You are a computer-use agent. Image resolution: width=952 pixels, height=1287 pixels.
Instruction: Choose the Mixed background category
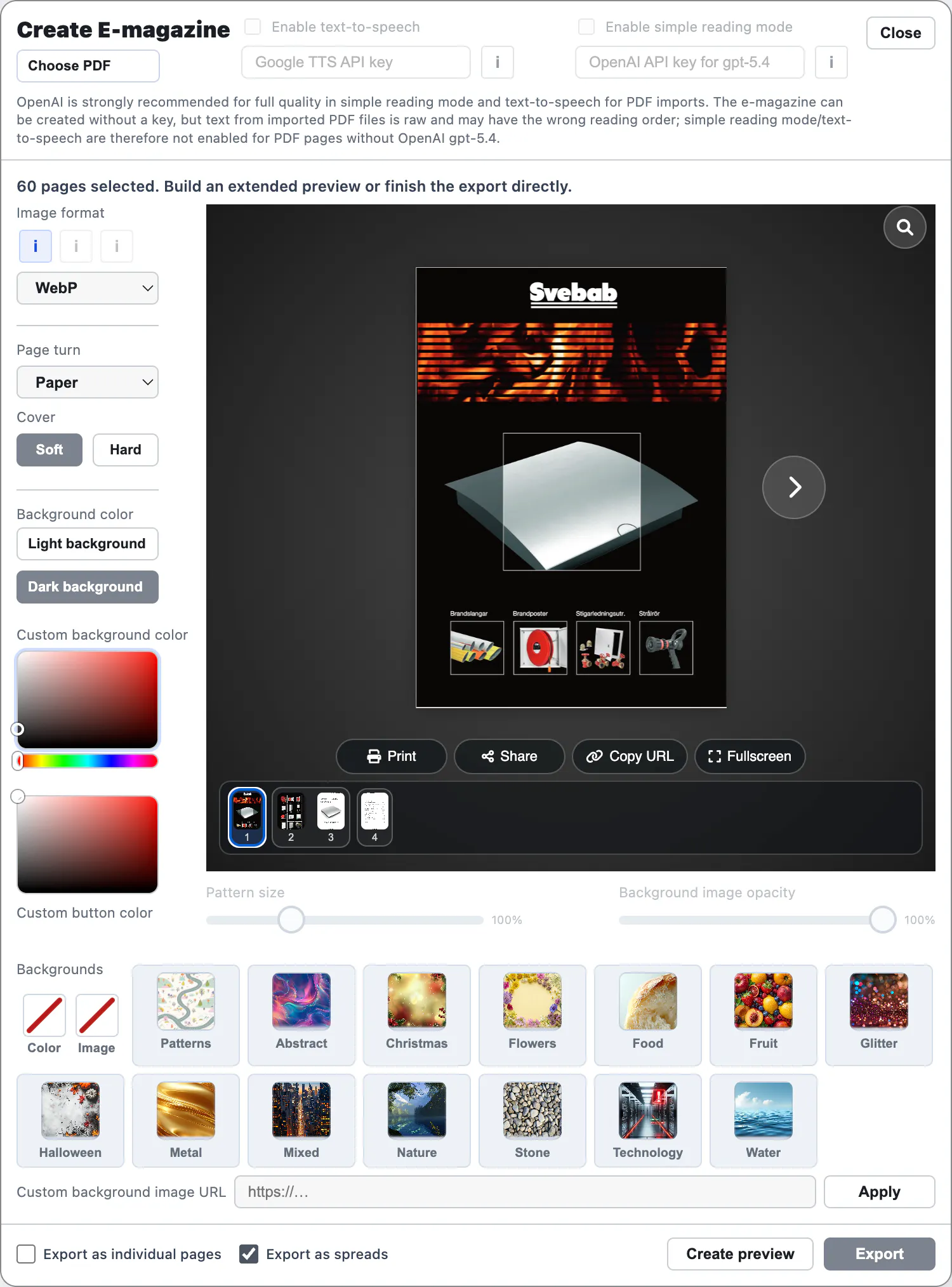pyautogui.click(x=301, y=1121)
